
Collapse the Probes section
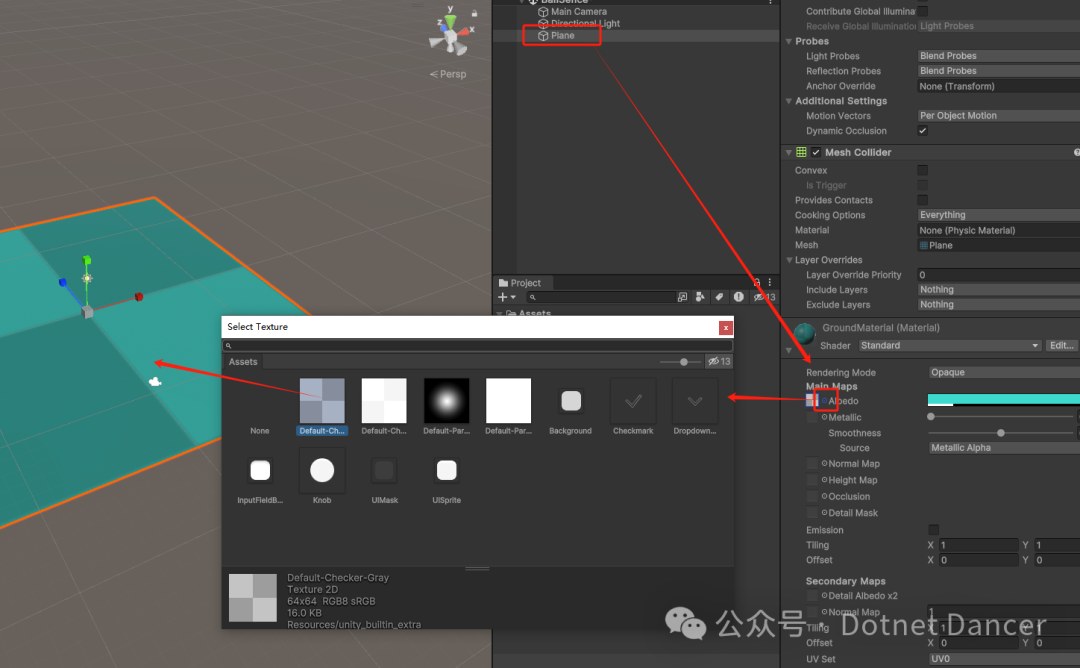[789, 41]
